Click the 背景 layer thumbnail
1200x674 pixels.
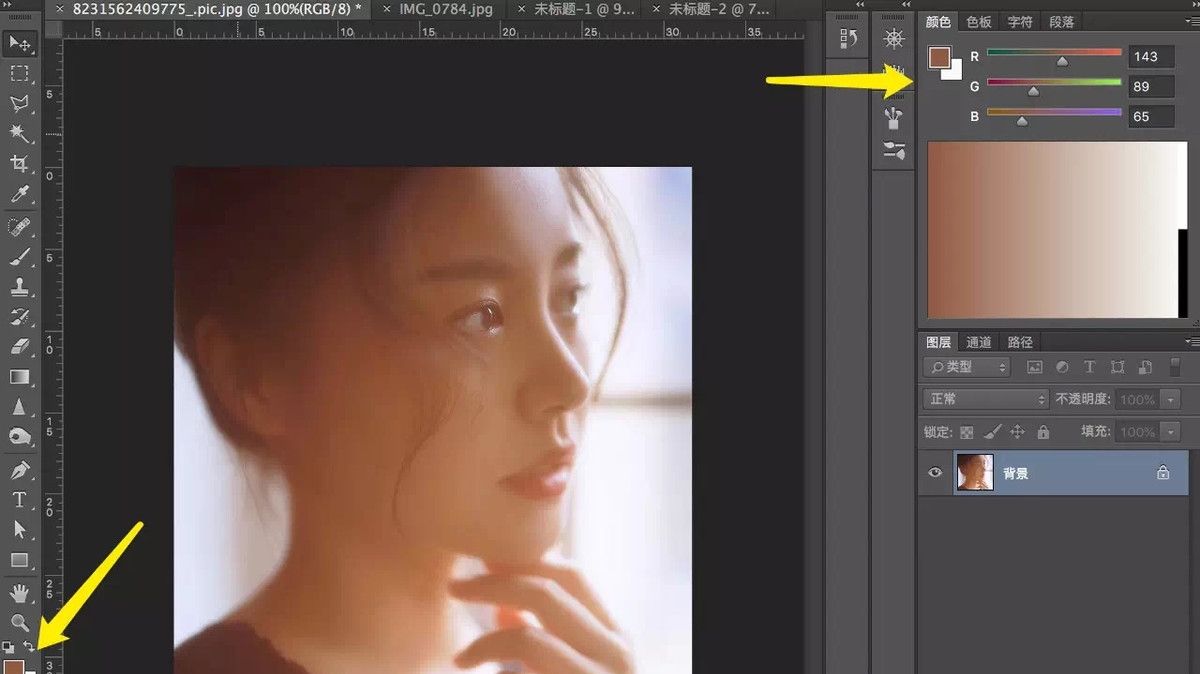coord(974,473)
